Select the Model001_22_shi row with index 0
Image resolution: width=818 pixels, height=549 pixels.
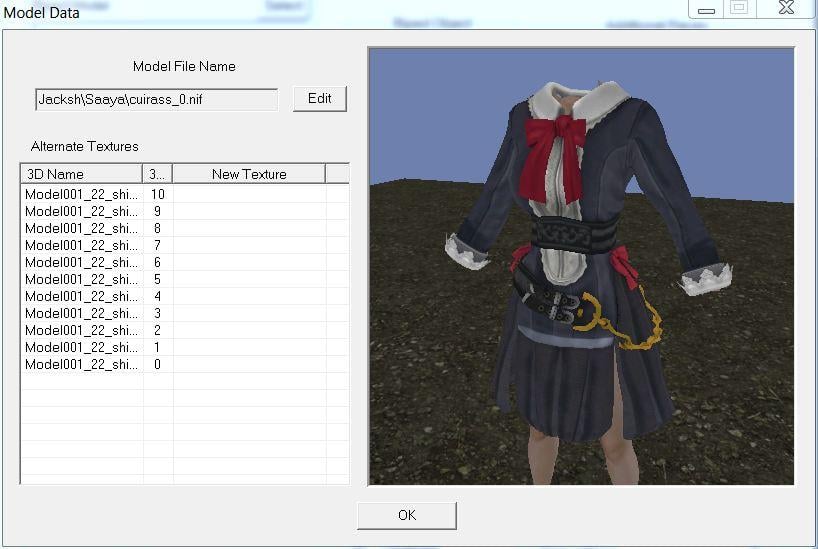pyautogui.click(x=185, y=364)
